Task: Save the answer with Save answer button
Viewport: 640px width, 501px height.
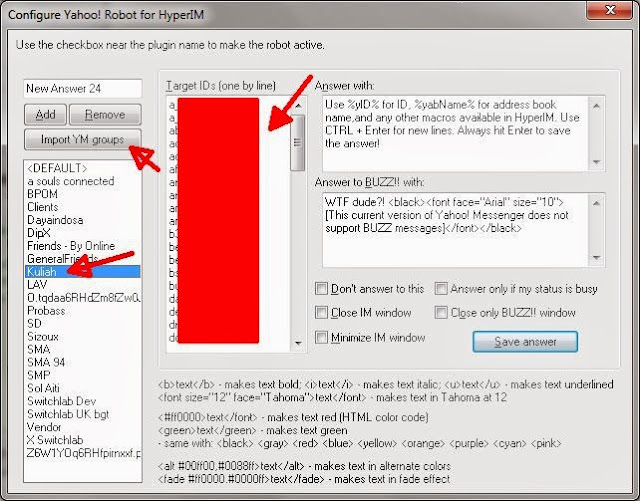Action: tap(525, 341)
